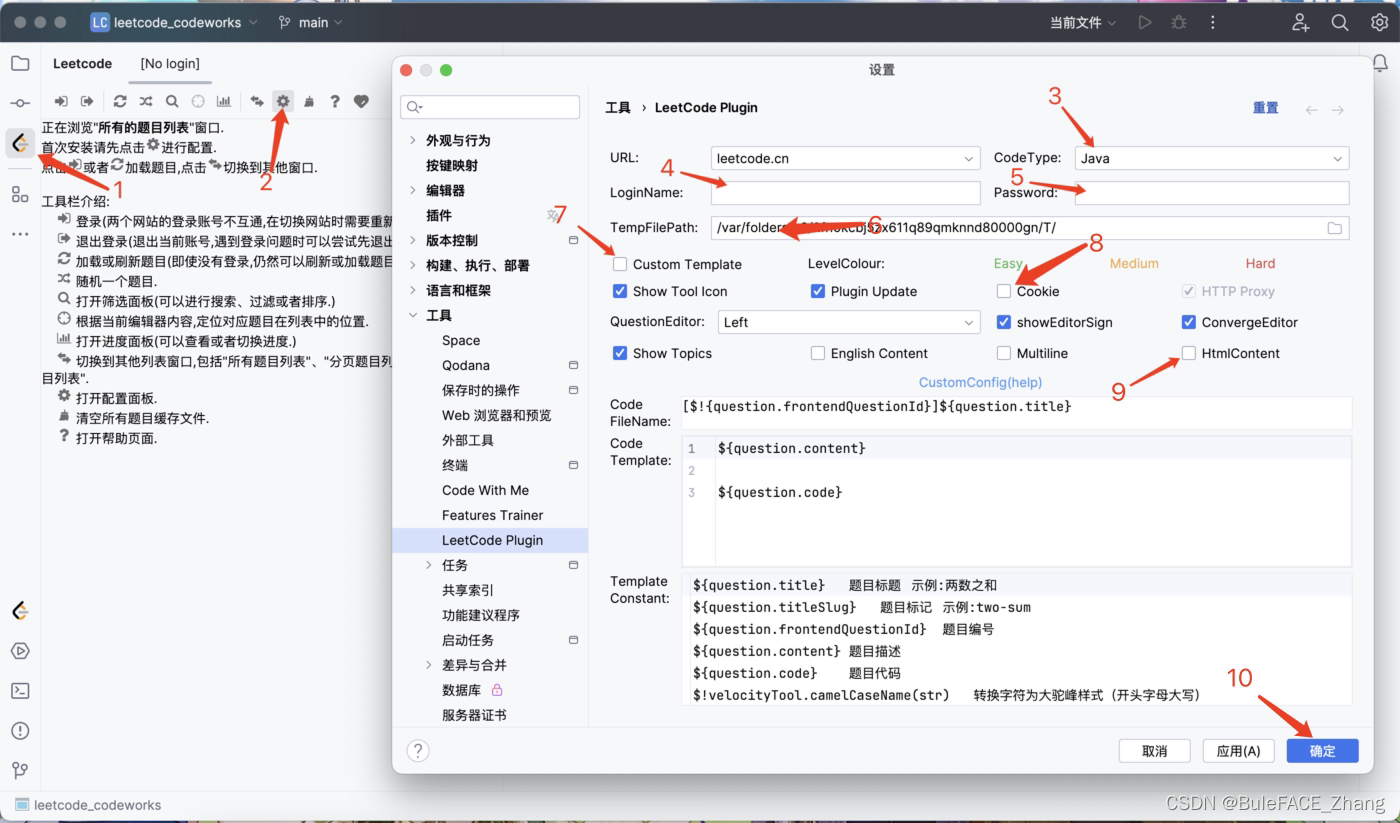Click the 确定 button to confirm settings

[x=1322, y=751]
